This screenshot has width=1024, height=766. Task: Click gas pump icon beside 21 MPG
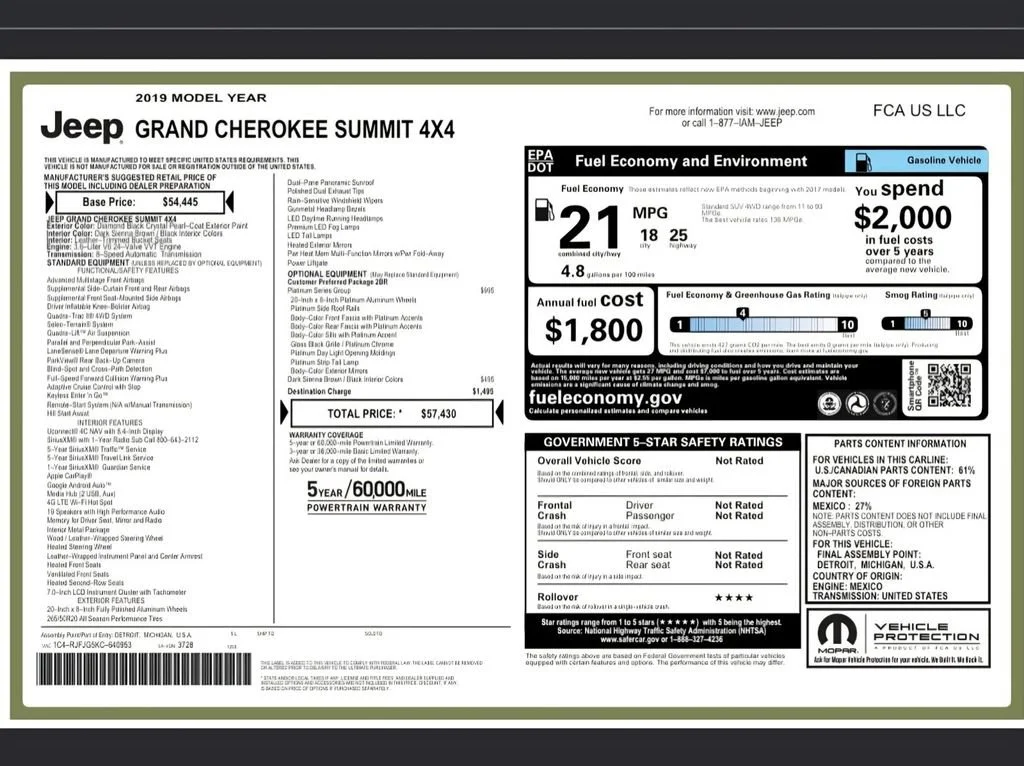[x=544, y=210]
